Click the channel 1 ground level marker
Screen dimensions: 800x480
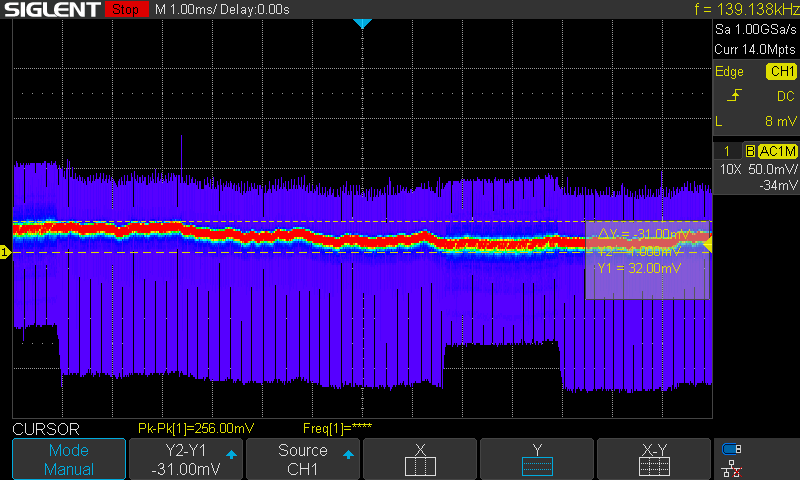(x=5, y=253)
